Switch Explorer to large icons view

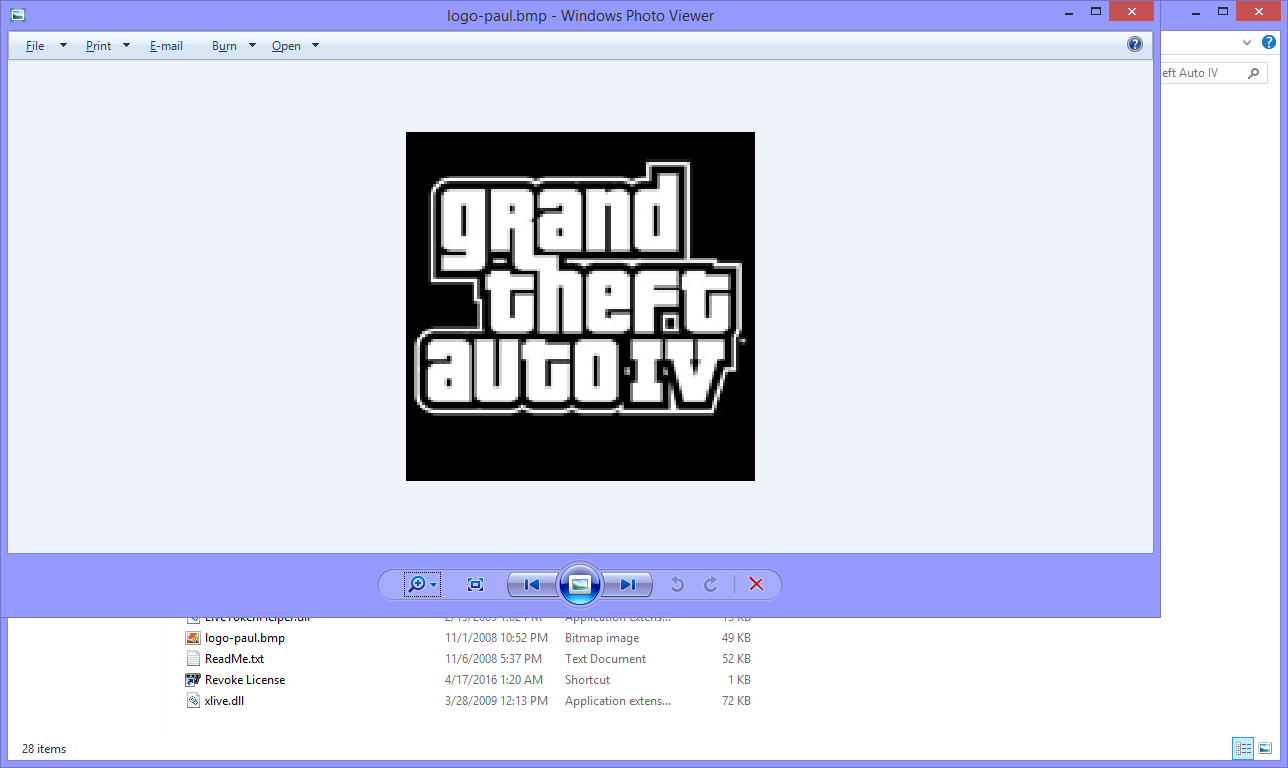(1265, 748)
